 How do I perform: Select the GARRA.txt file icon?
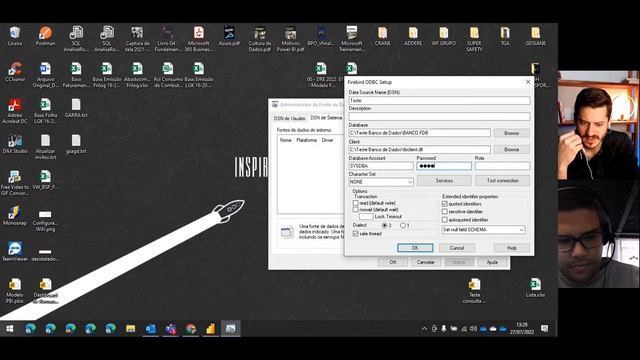pos(76,108)
